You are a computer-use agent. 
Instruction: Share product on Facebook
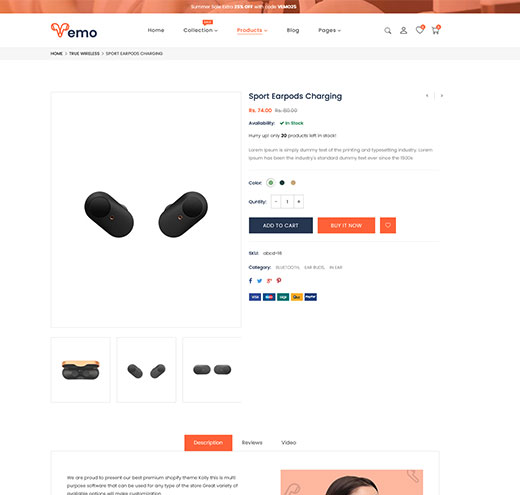tap(250, 281)
